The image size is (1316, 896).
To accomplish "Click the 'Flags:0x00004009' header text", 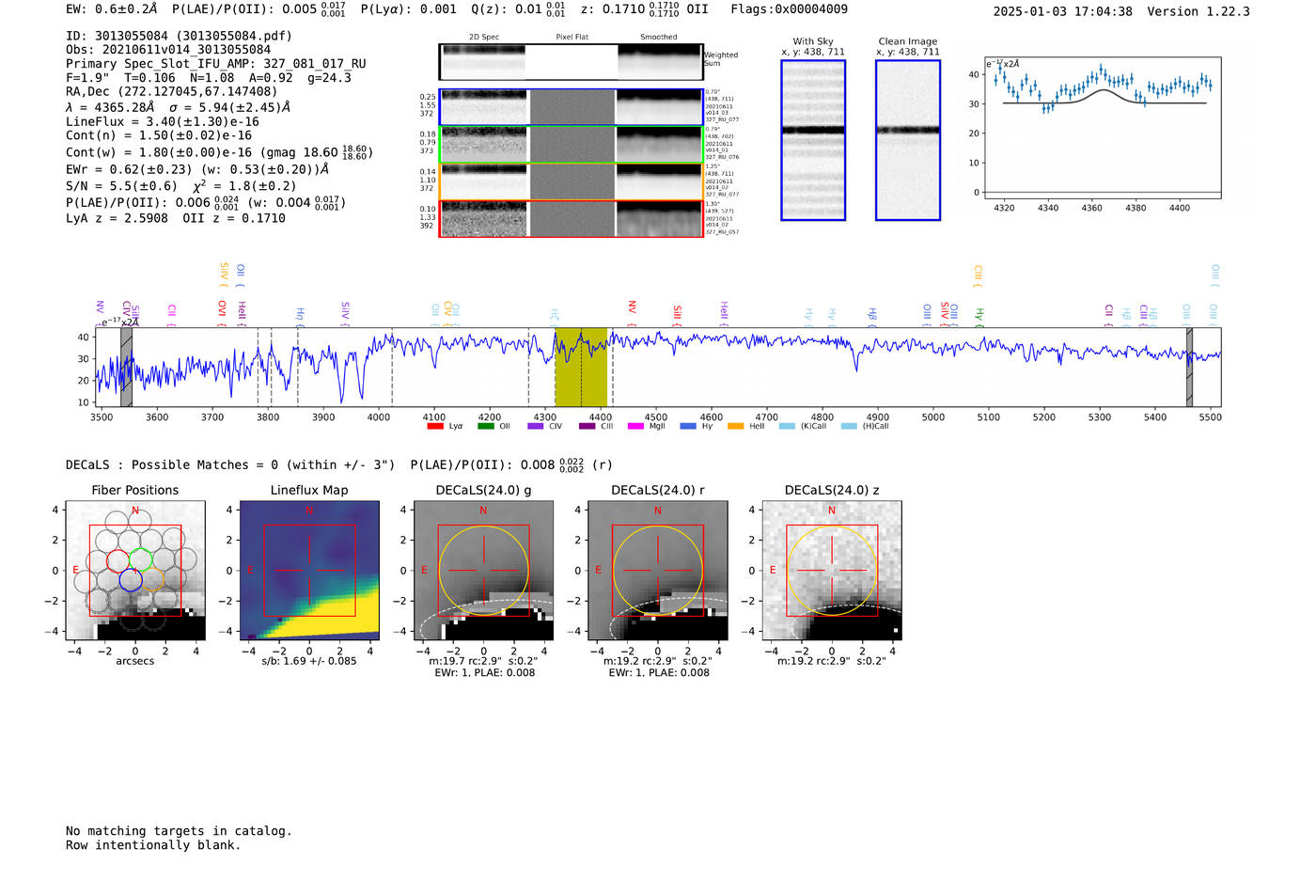I will click(x=790, y=9).
